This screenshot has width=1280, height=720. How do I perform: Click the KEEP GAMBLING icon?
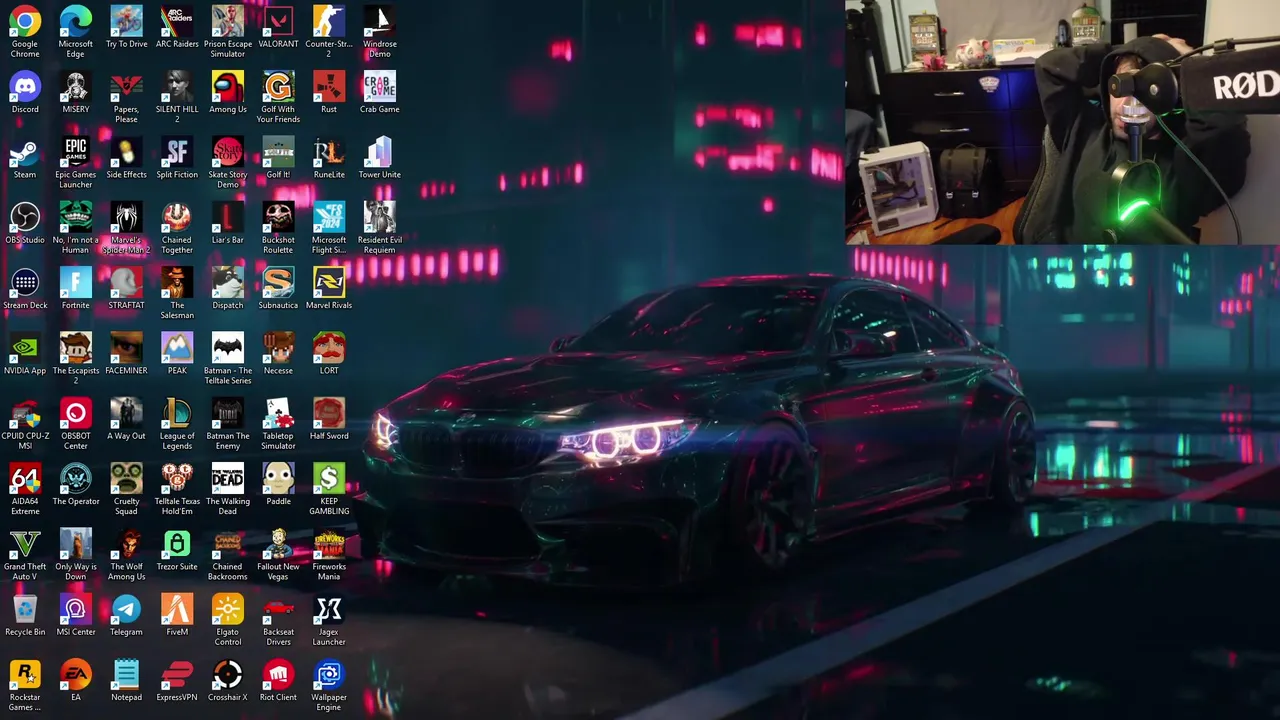329,478
